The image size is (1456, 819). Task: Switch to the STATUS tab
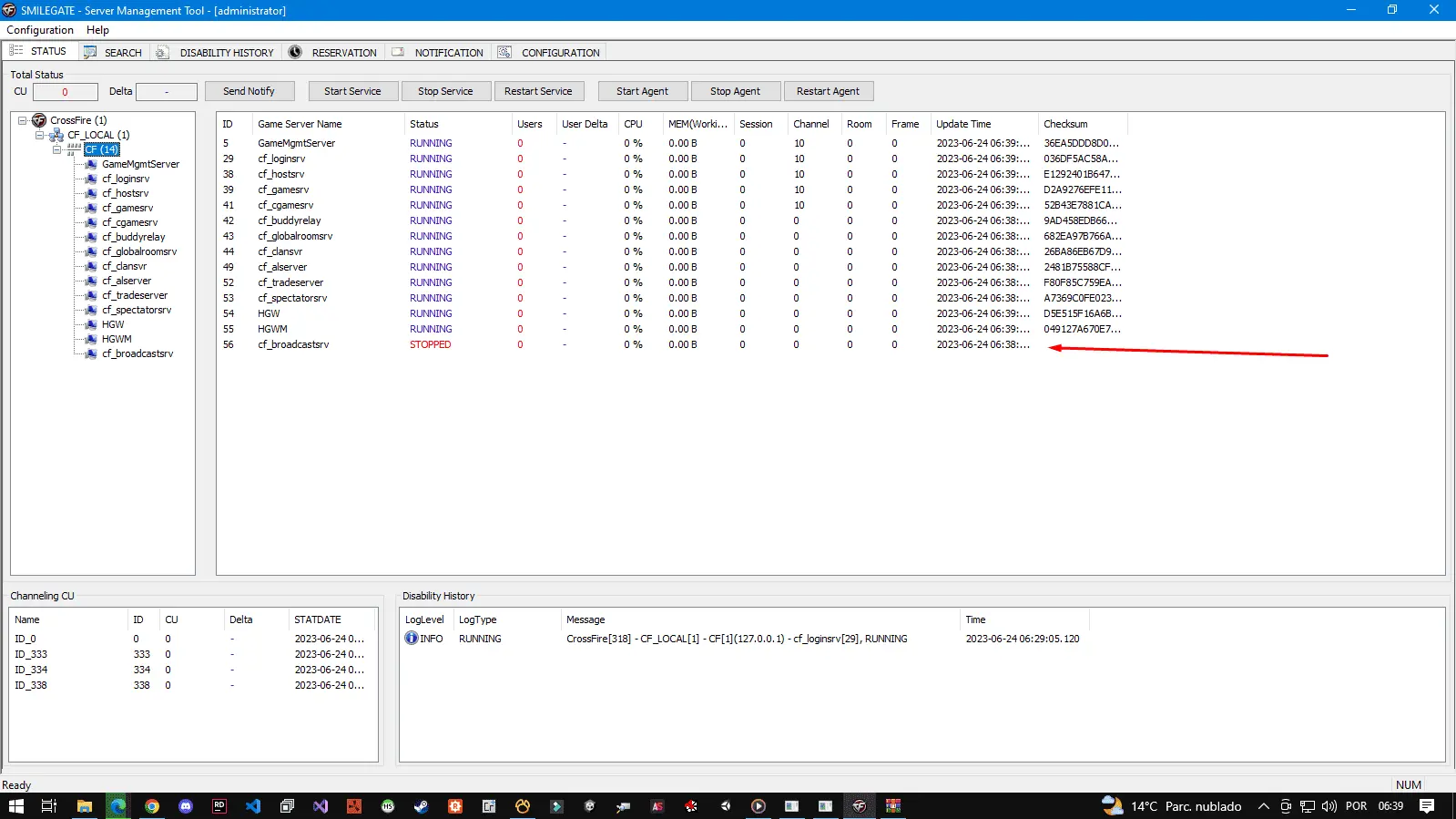(x=39, y=51)
